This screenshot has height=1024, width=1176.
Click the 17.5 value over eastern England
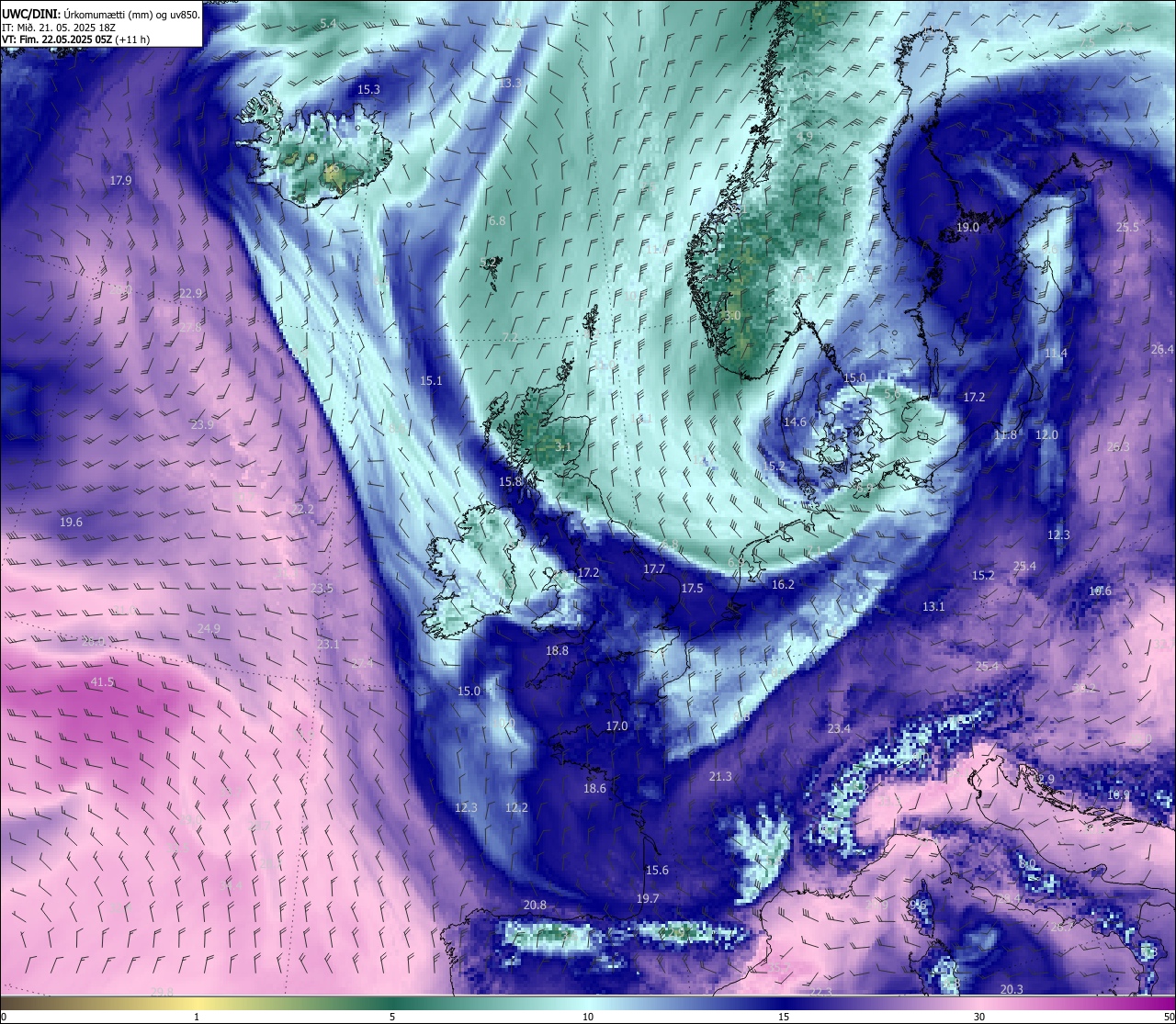(692, 589)
